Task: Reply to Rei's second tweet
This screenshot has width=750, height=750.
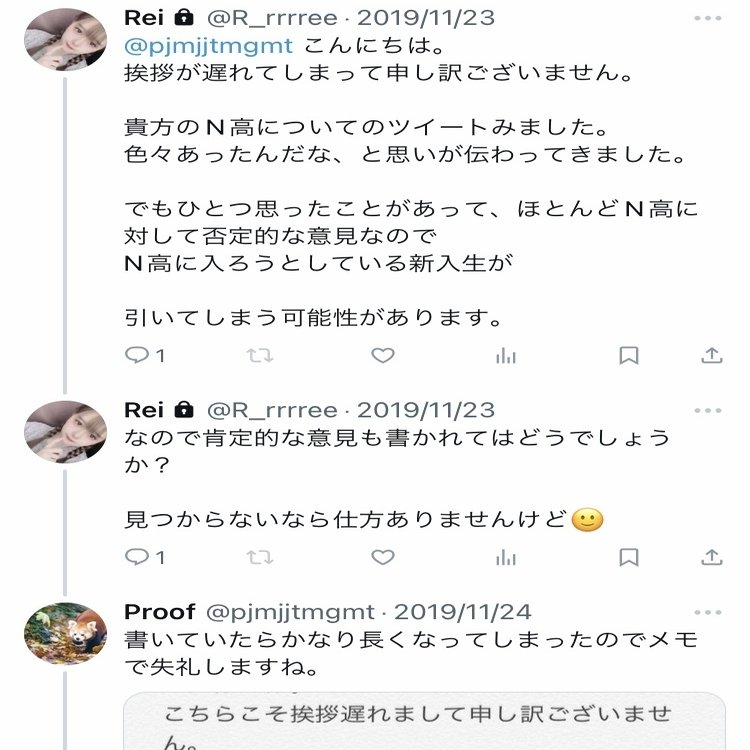Action: coord(136,556)
